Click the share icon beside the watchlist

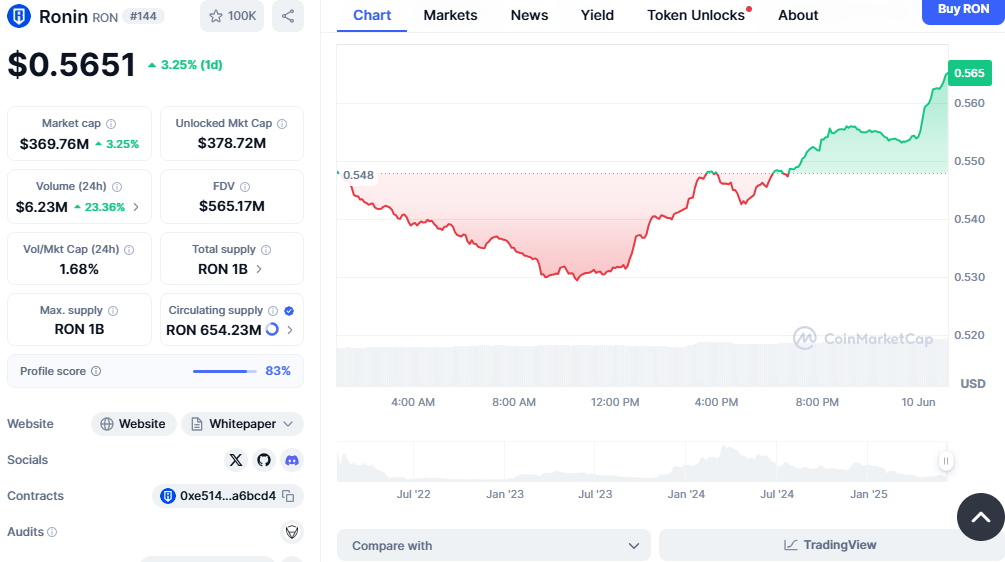click(x=288, y=16)
